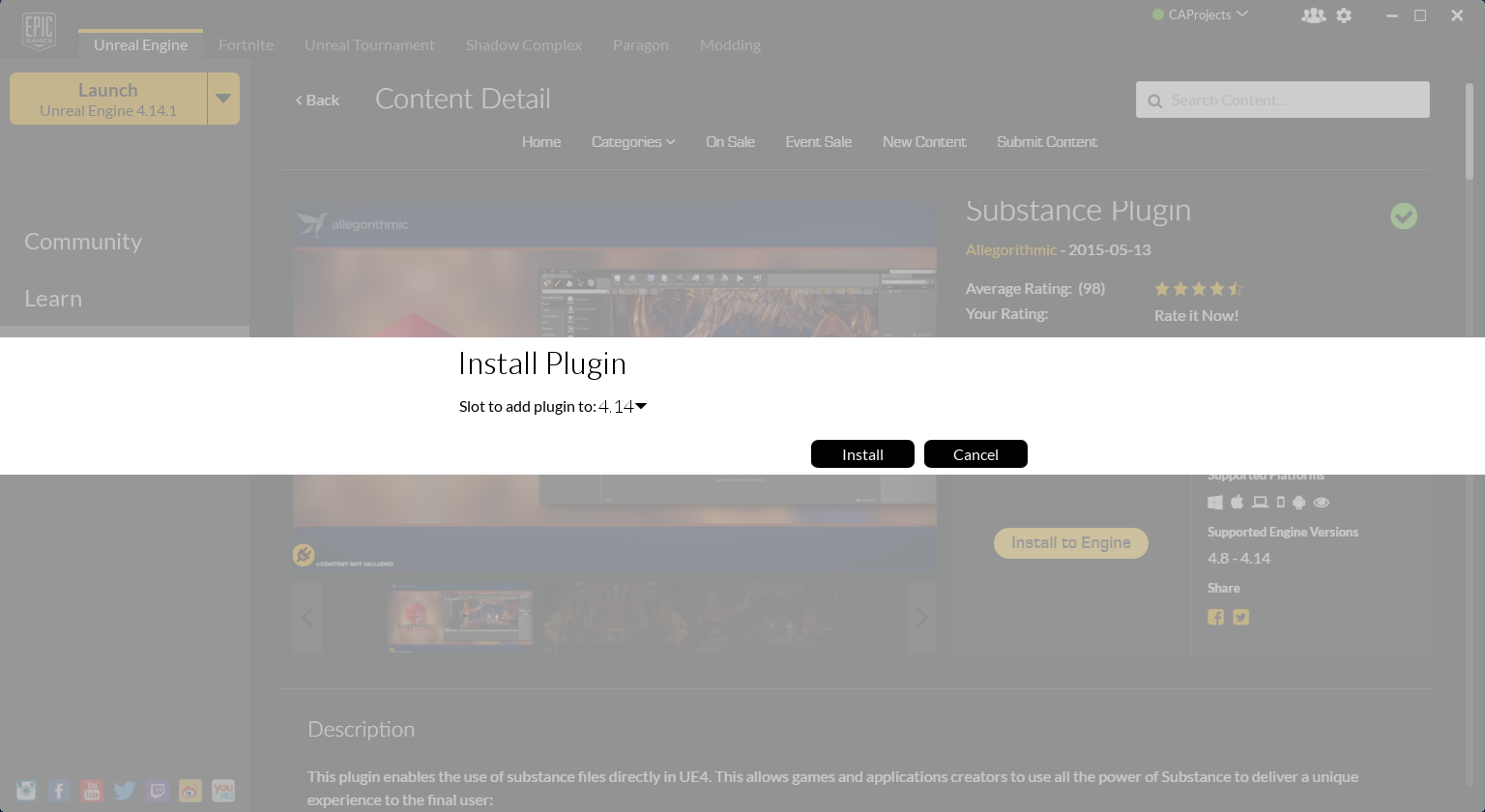Go Back from Content Detail
This screenshot has height=812, width=1485.
coord(317,100)
